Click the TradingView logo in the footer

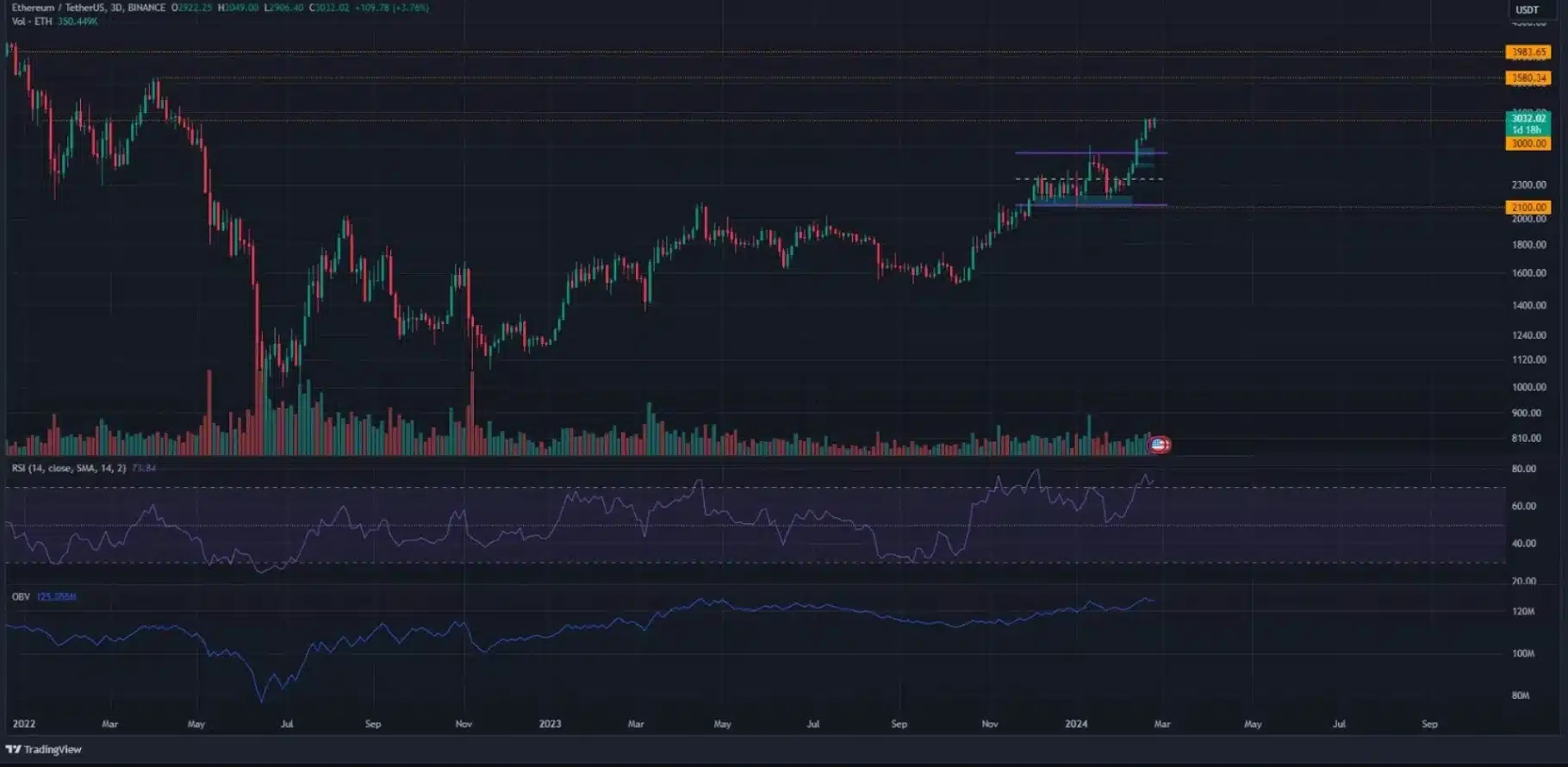coord(44,749)
